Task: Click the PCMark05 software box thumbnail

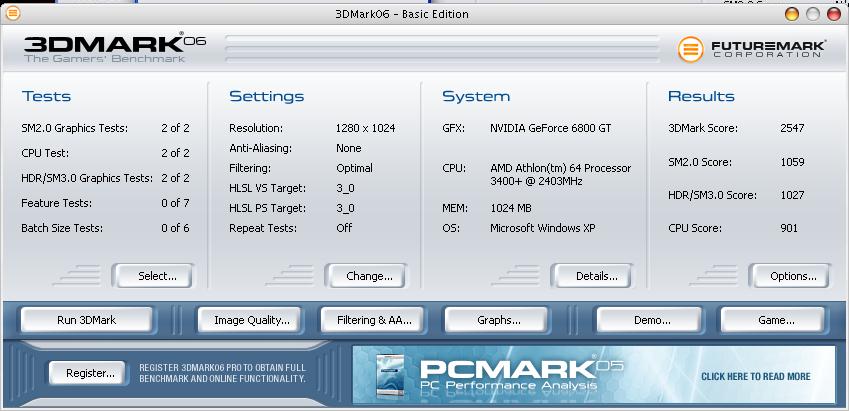Action: [x=391, y=376]
